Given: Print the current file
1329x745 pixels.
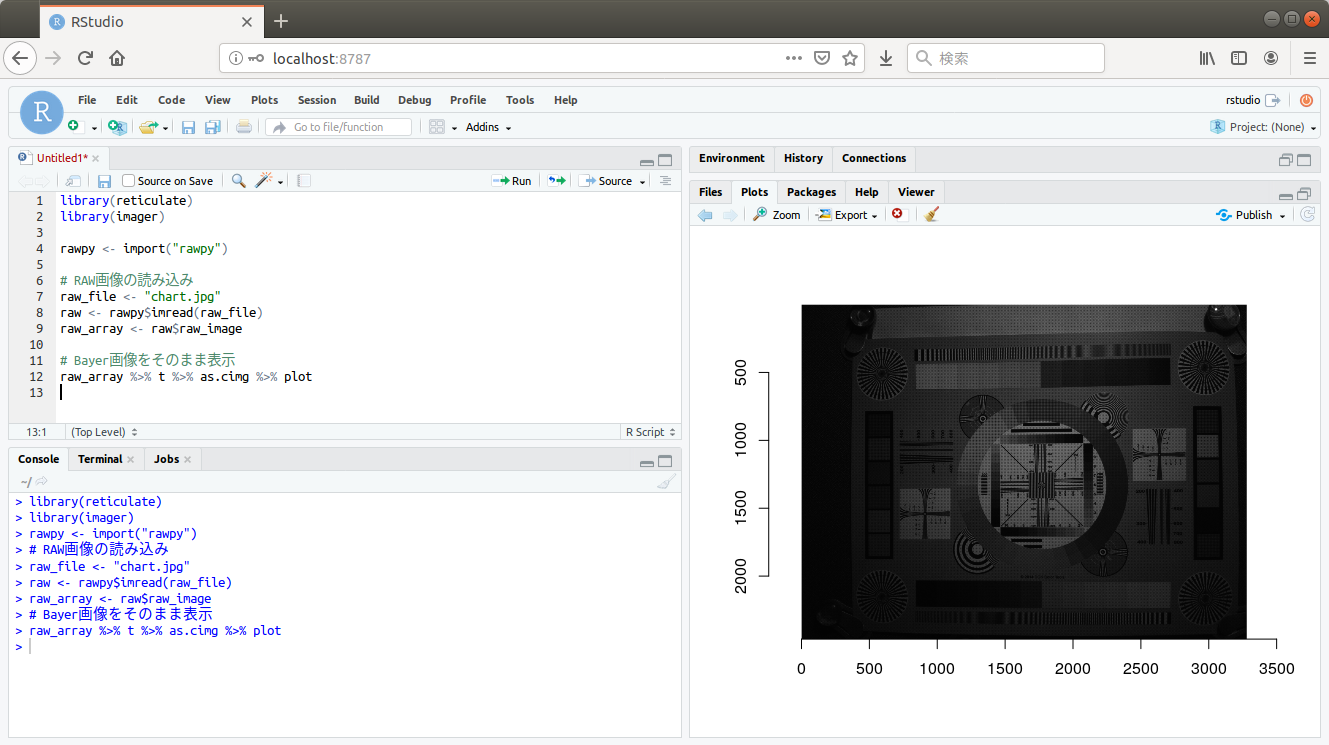Looking at the screenshot, I should point(244,127).
